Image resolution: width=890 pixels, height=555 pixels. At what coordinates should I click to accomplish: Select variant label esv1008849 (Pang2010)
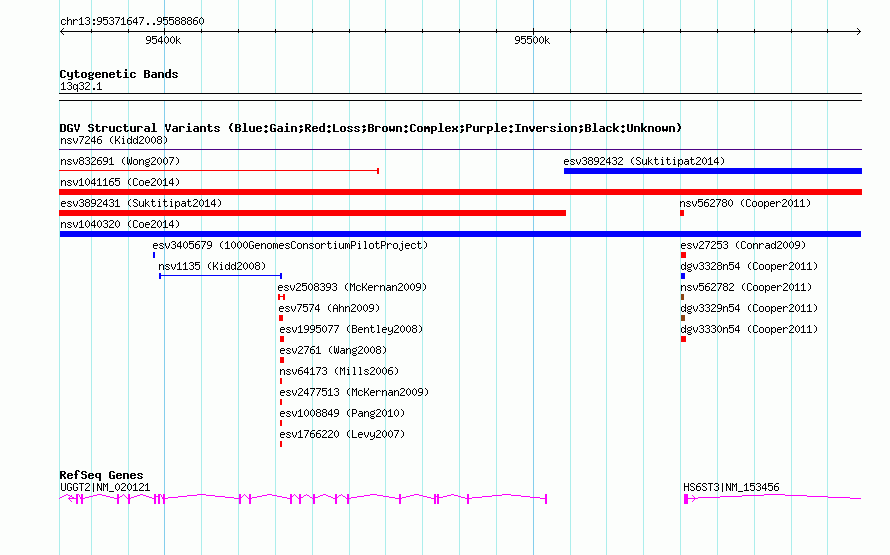click(342, 413)
